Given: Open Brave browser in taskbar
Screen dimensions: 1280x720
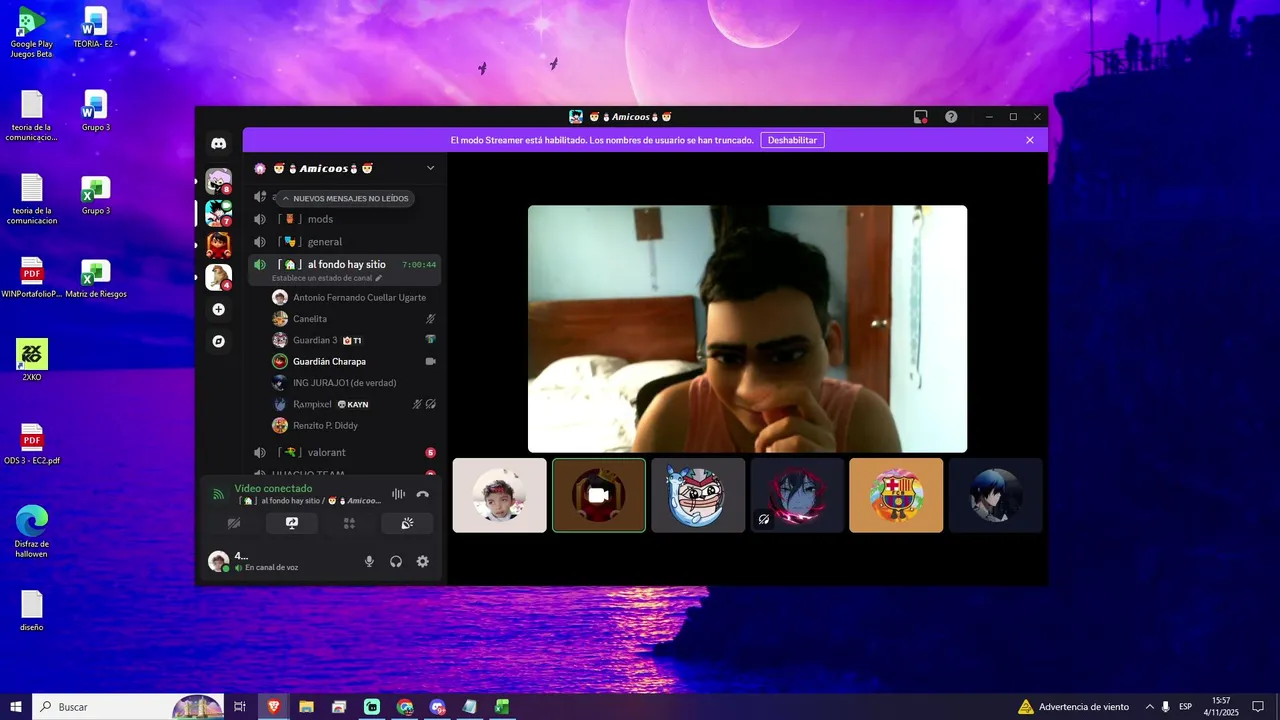Looking at the screenshot, I should 274,707.
